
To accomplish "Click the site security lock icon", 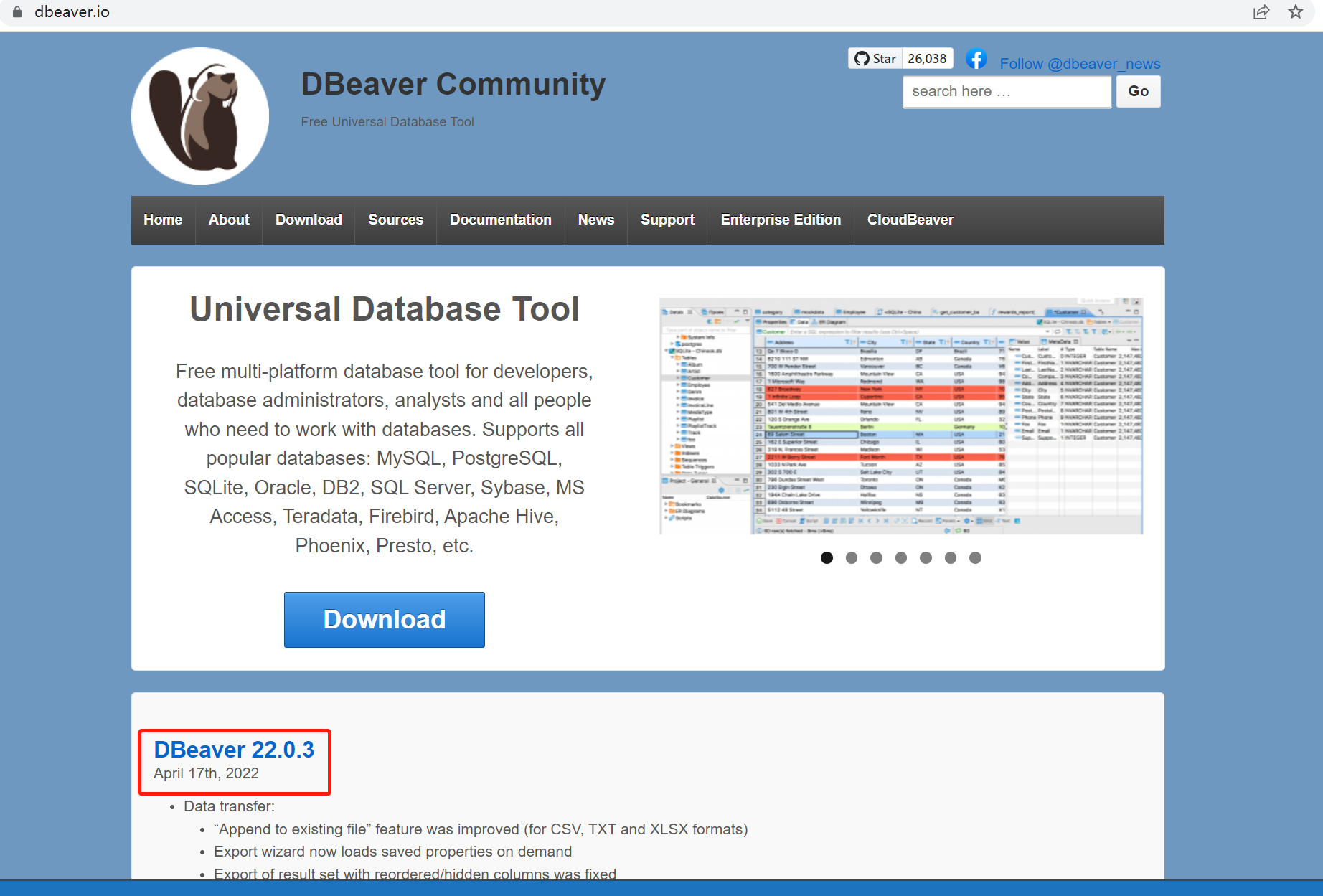I will pos(16,11).
